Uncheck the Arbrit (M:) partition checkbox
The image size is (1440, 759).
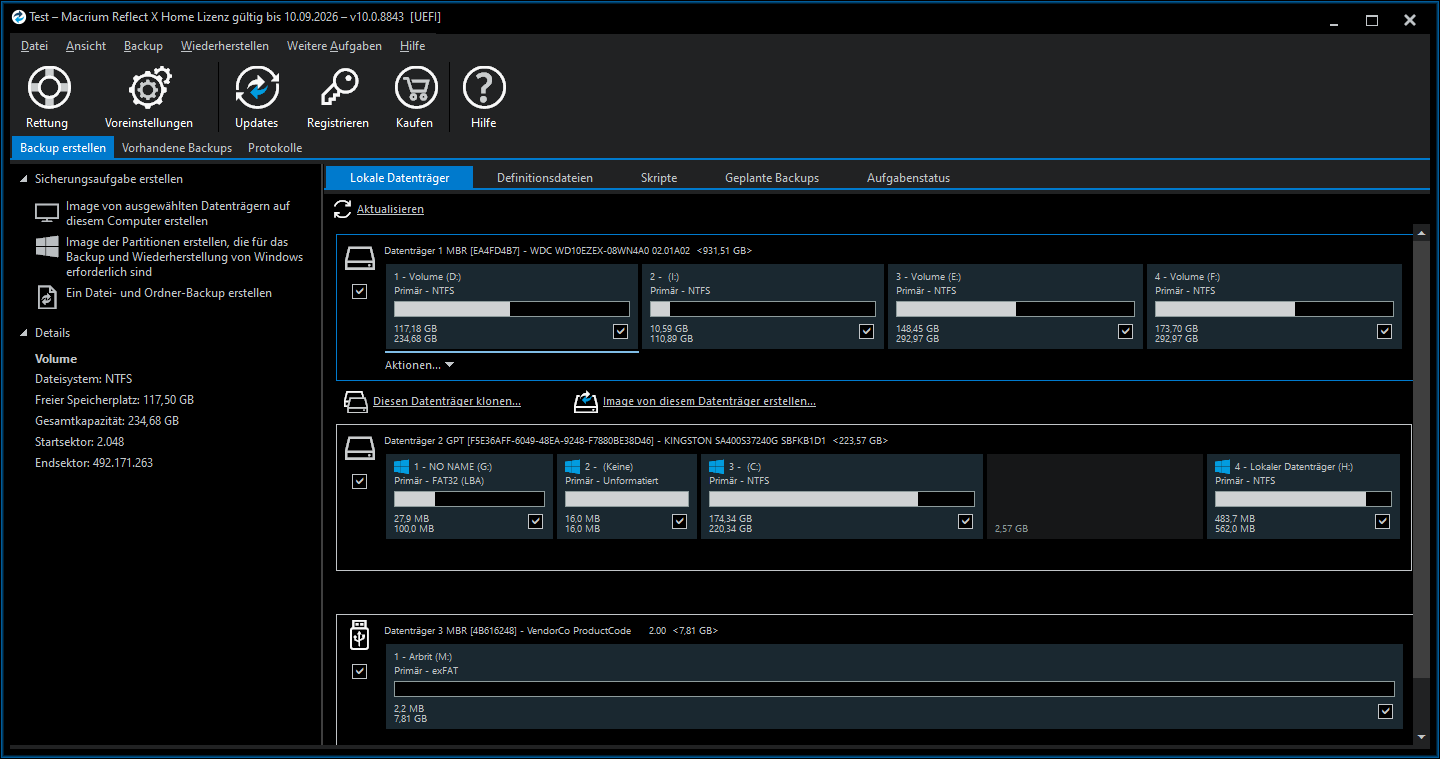click(1385, 711)
